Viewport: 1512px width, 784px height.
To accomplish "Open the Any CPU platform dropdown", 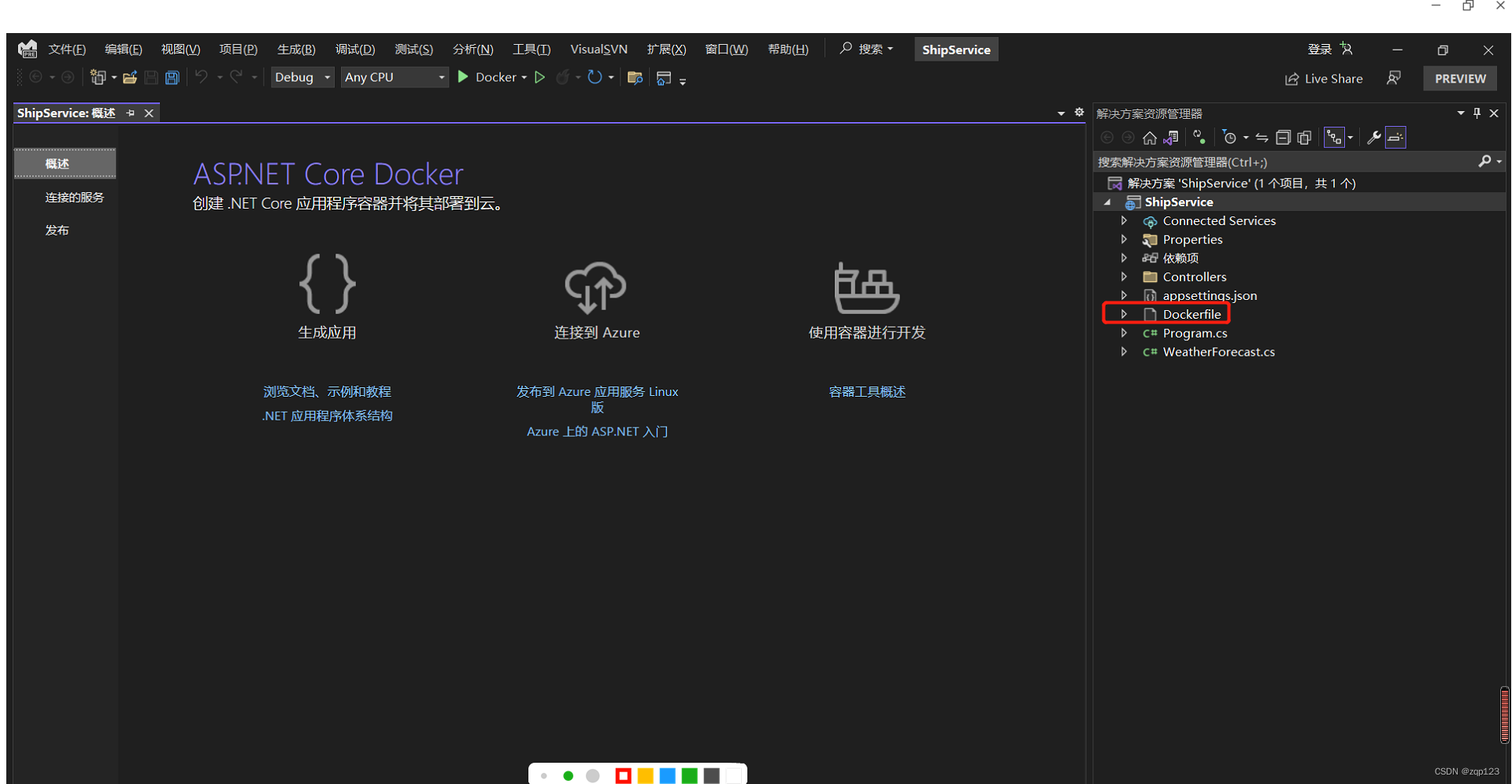I will pyautogui.click(x=394, y=76).
